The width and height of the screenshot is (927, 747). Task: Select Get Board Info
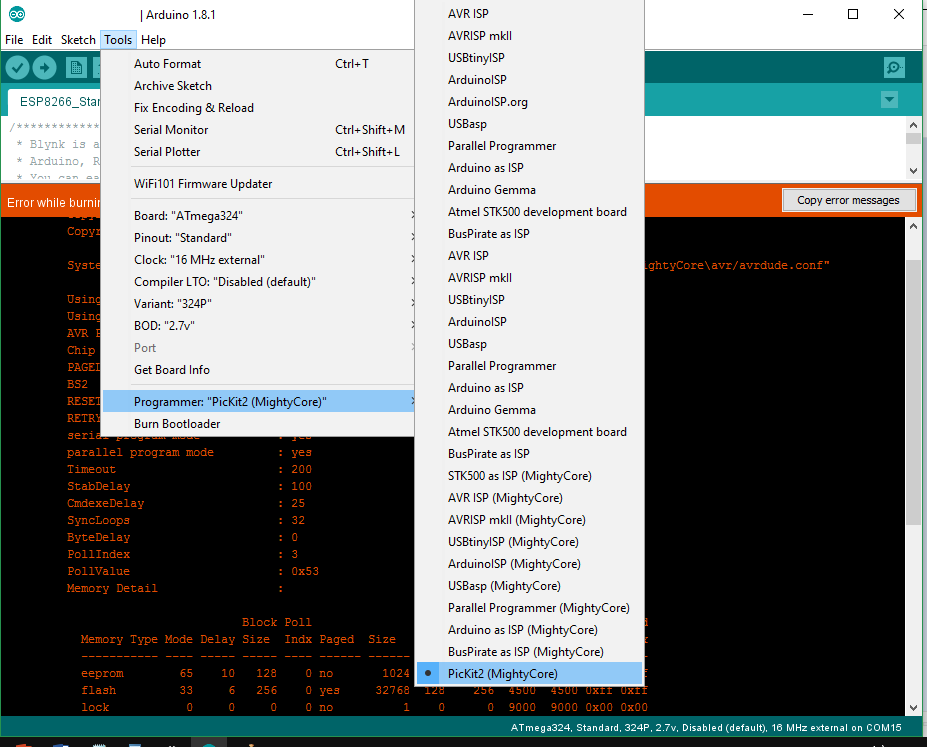(x=258, y=370)
